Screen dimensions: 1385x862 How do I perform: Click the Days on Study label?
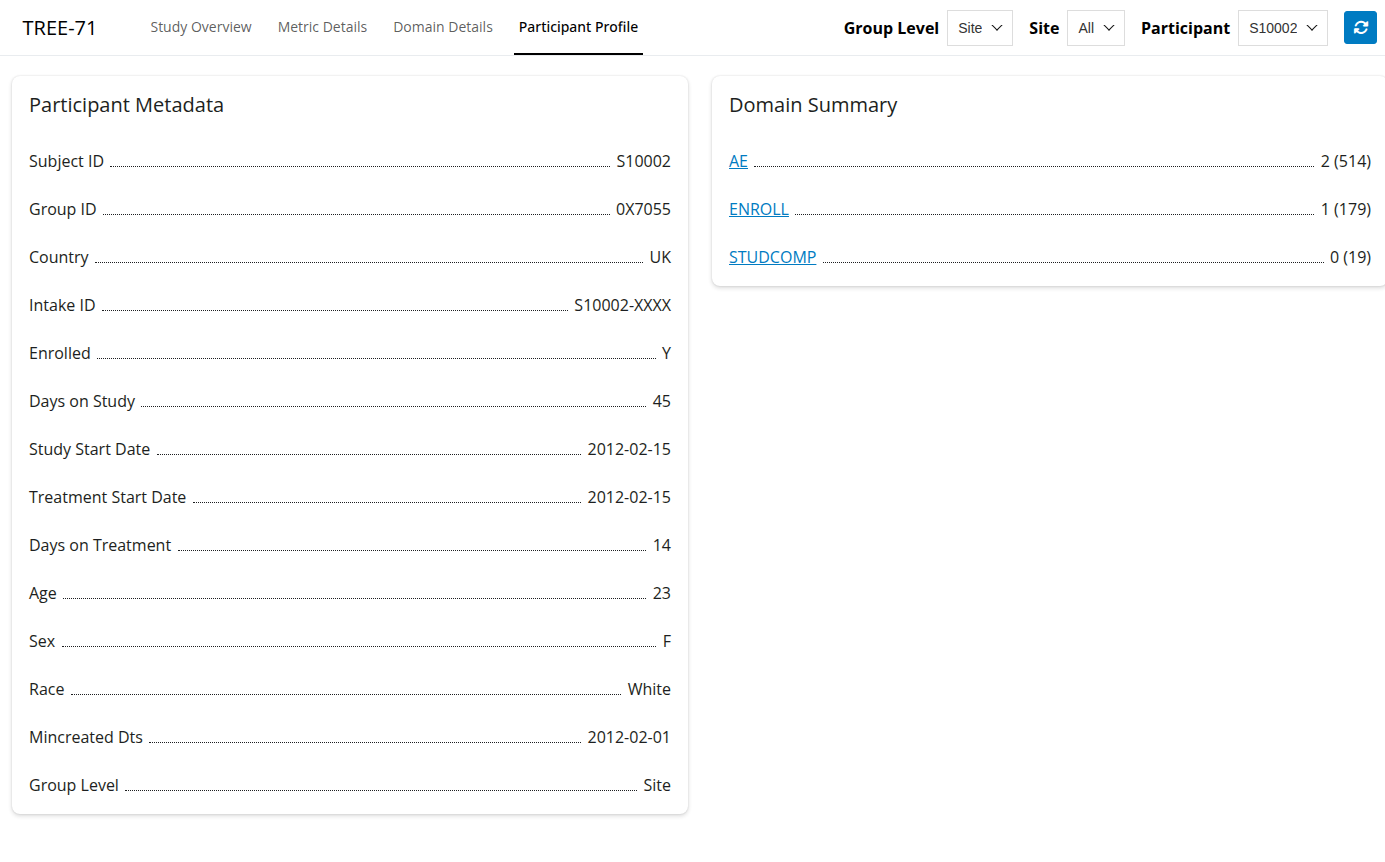[82, 401]
